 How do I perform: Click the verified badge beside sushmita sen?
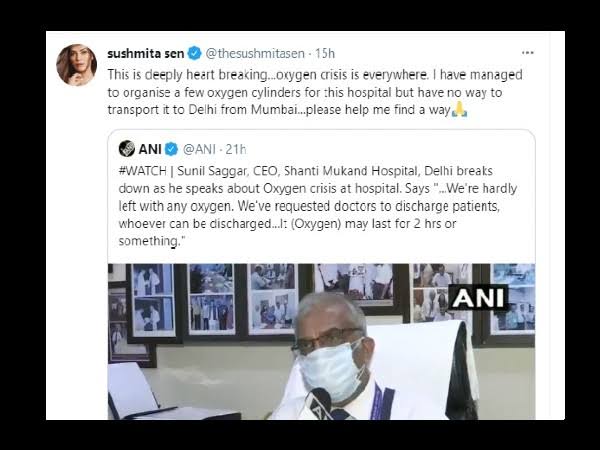pyautogui.click(x=194, y=54)
